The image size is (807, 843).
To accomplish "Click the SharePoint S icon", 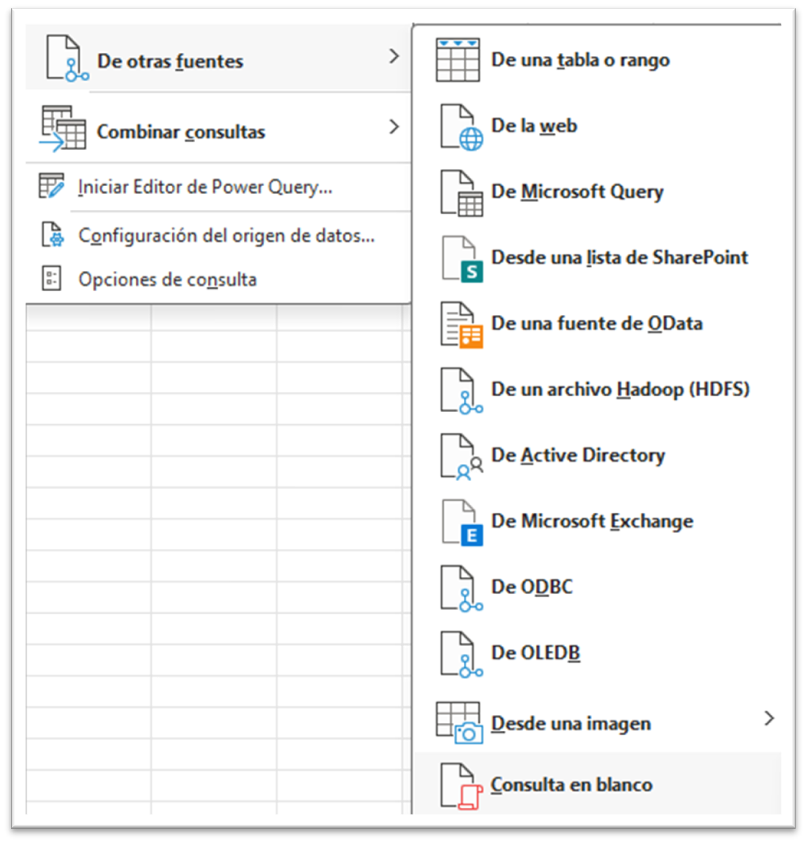I will [461, 259].
